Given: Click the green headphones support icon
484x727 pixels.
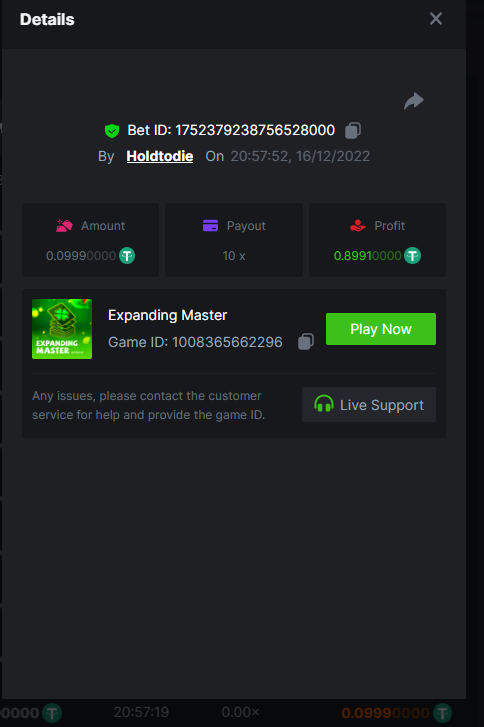Looking at the screenshot, I should coord(324,404).
